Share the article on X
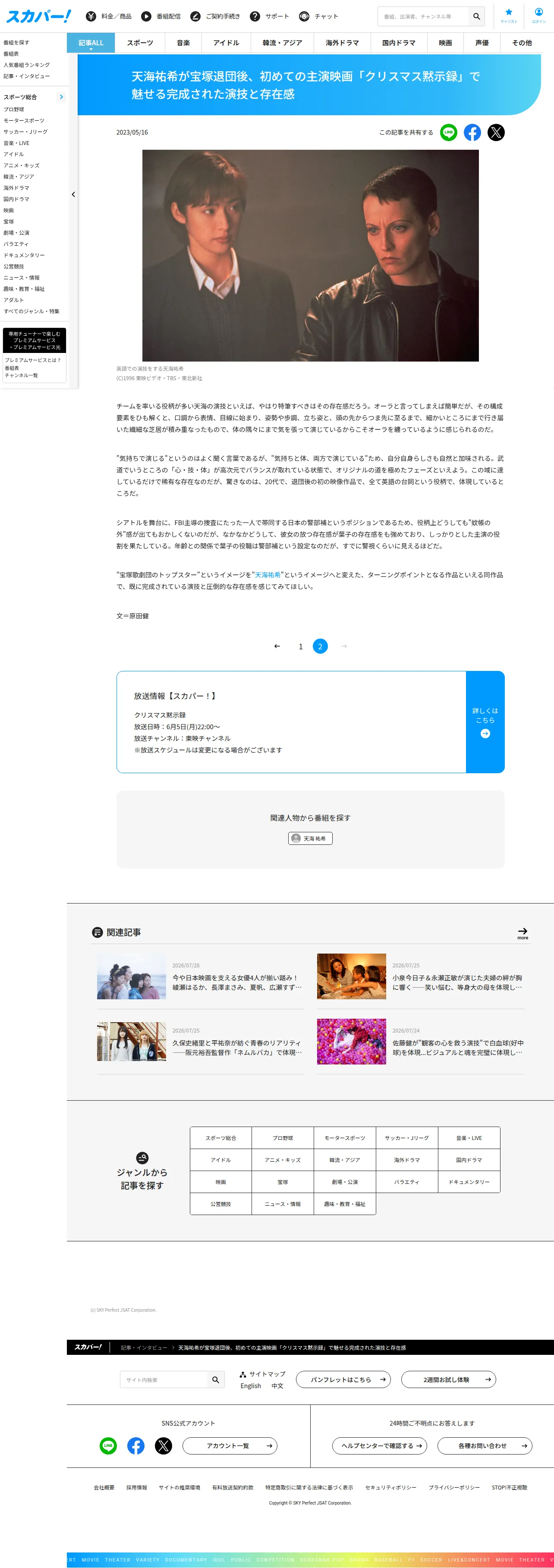554x1568 pixels. [496, 132]
